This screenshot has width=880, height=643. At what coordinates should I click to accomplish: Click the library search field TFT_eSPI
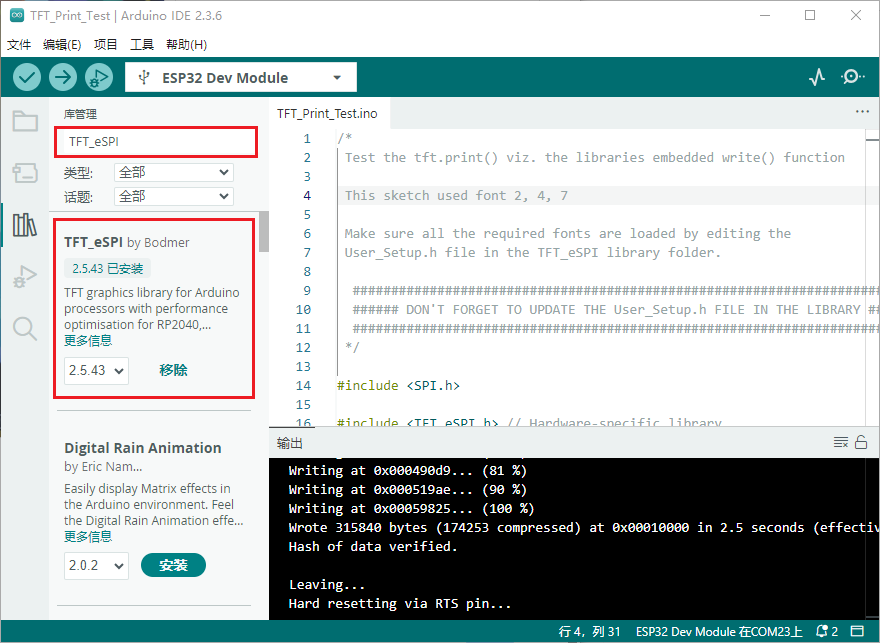click(x=156, y=141)
